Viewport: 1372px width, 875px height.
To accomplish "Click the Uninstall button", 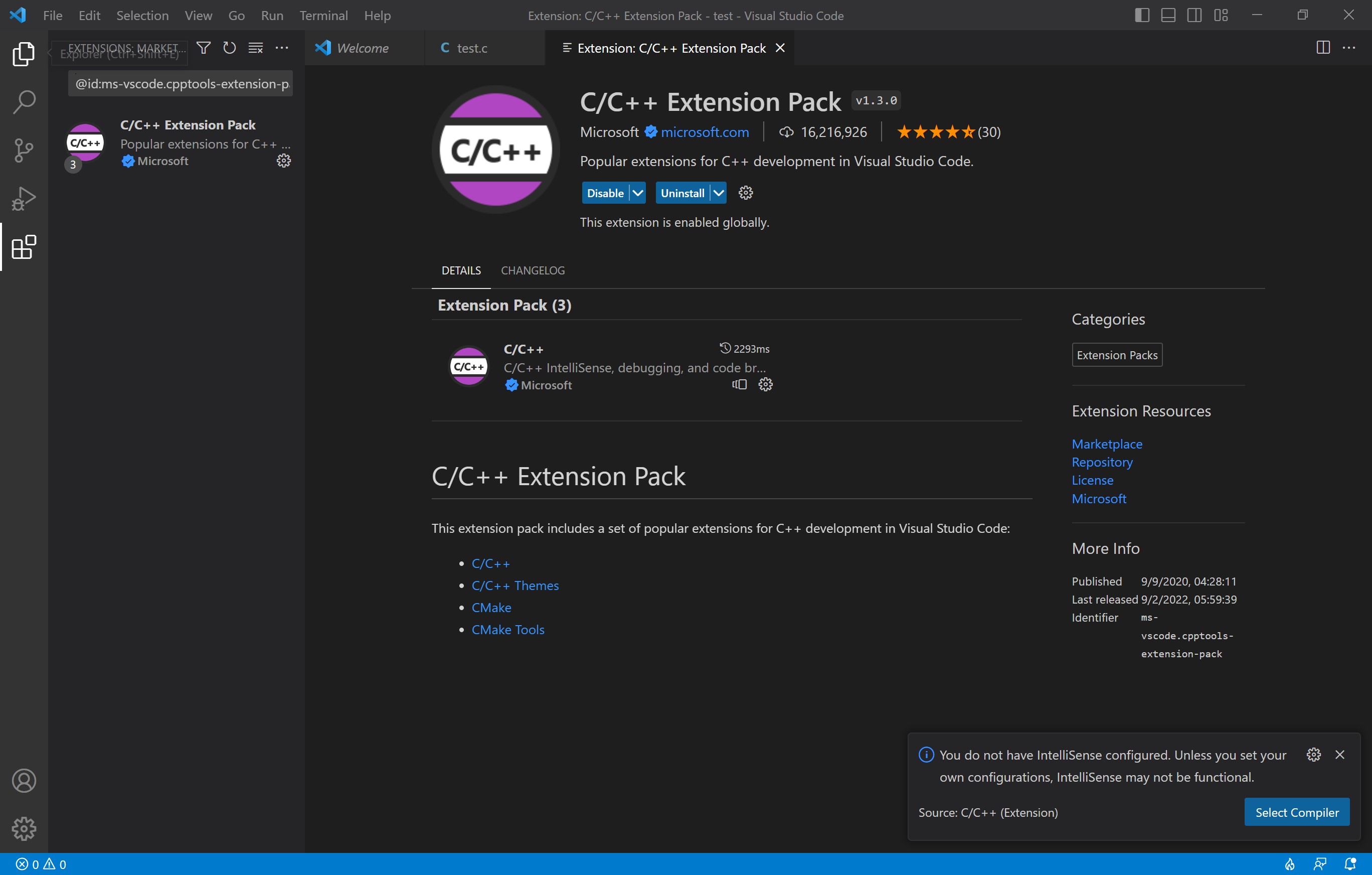I will (x=682, y=193).
